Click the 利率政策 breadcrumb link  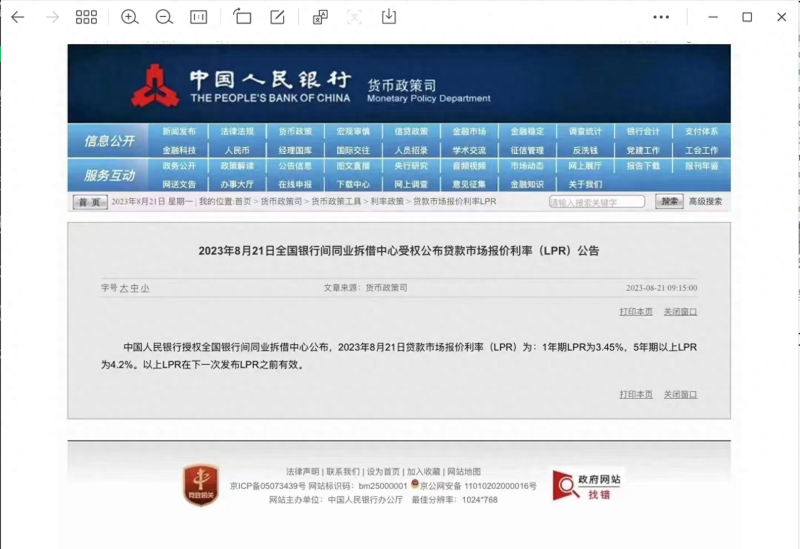point(387,202)
